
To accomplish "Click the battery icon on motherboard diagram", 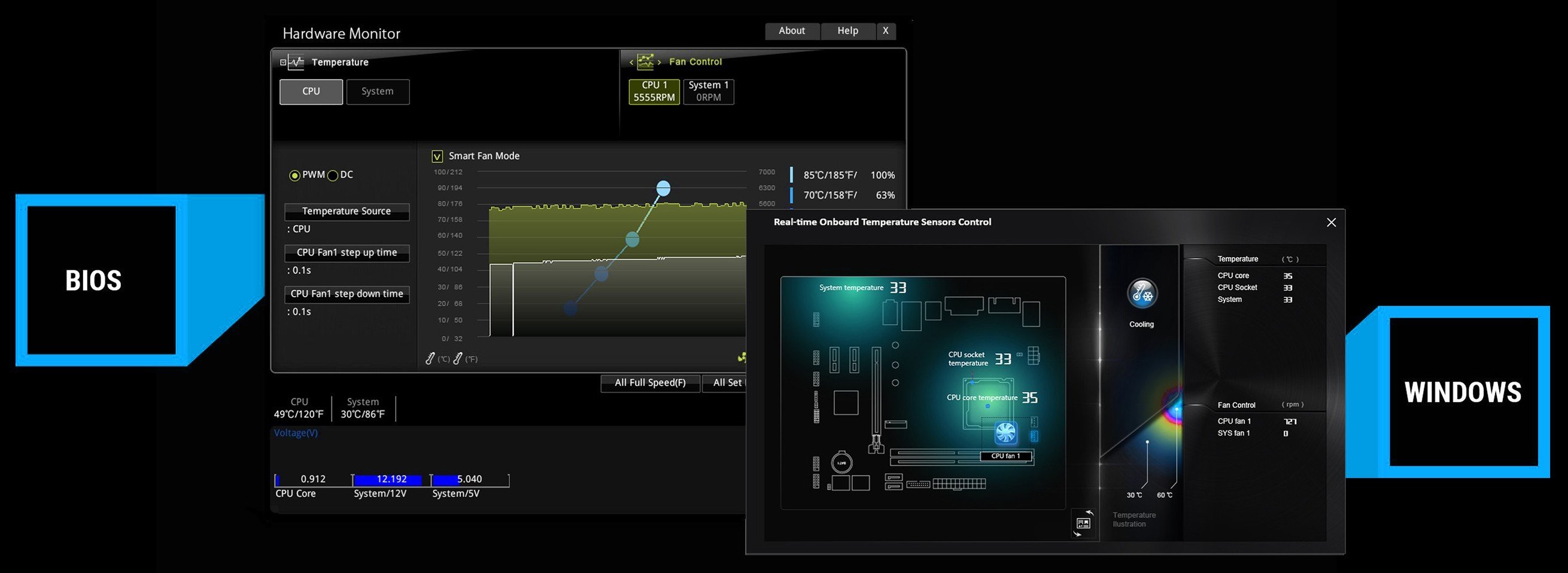I will tap(841, 463).
